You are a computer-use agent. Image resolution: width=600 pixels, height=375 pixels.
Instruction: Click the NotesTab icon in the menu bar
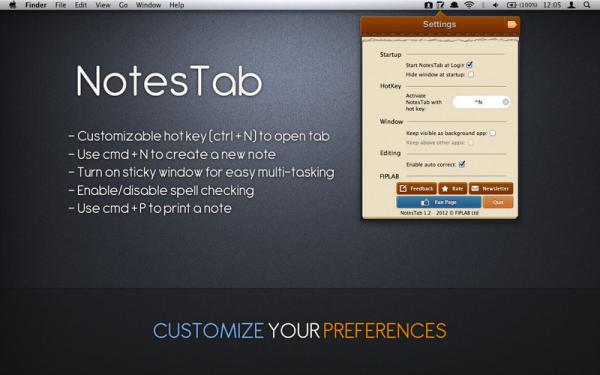[x=441, y=5]
